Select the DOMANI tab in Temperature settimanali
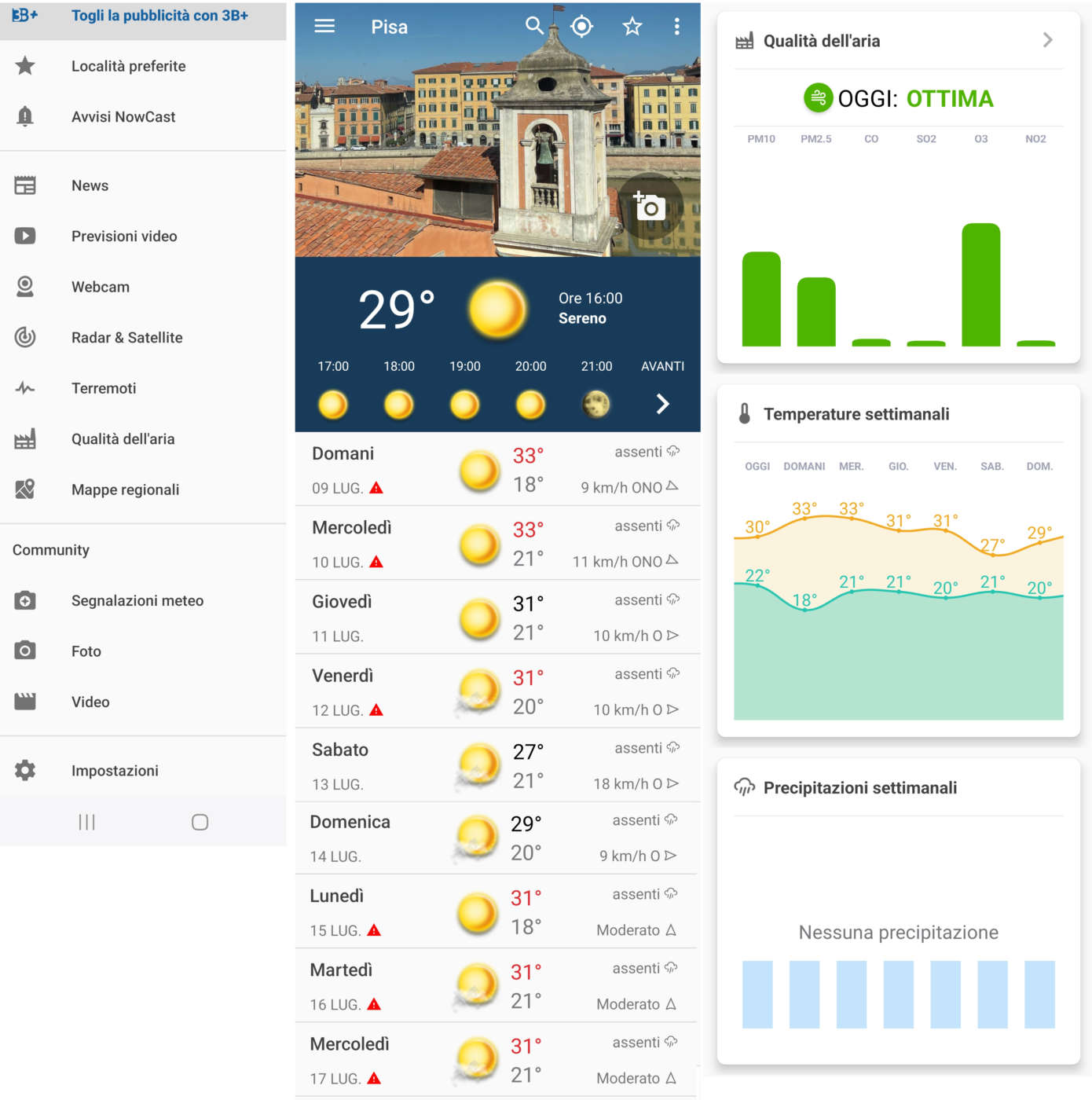This screenshot has height=1100, width=1092. [803, 466]
